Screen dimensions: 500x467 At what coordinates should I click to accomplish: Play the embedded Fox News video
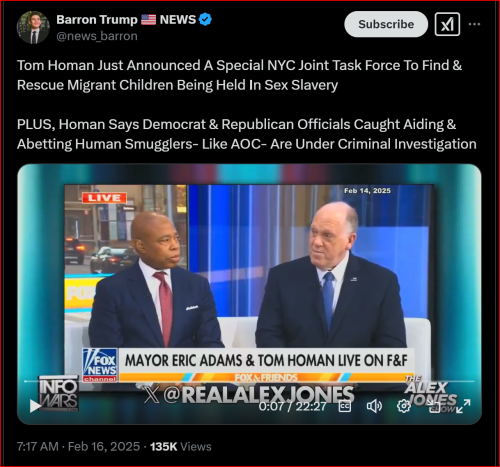click(35, 406)
